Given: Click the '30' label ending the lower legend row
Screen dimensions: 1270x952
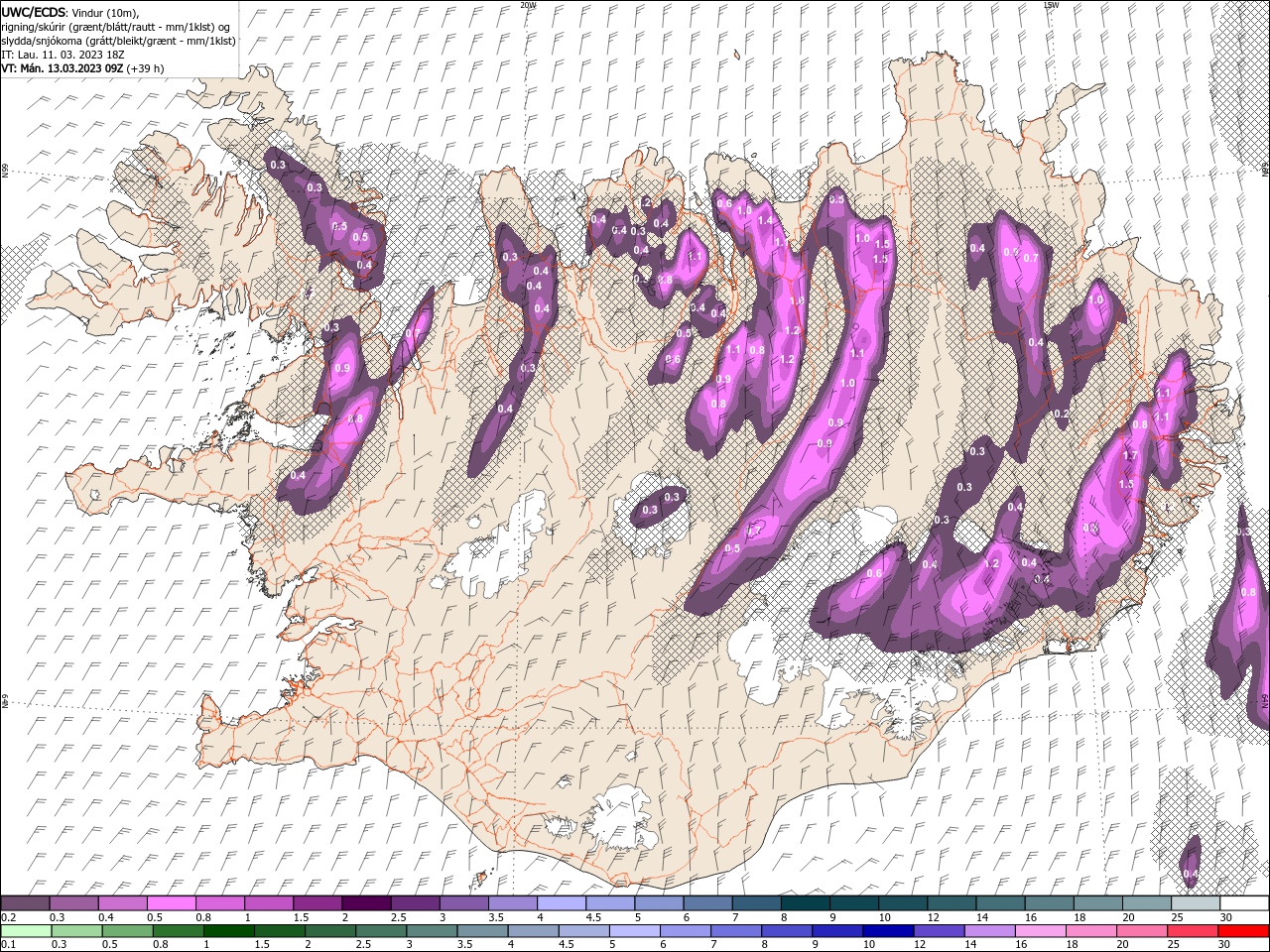Looking at the screenshot, I should tap(1224, 945).
